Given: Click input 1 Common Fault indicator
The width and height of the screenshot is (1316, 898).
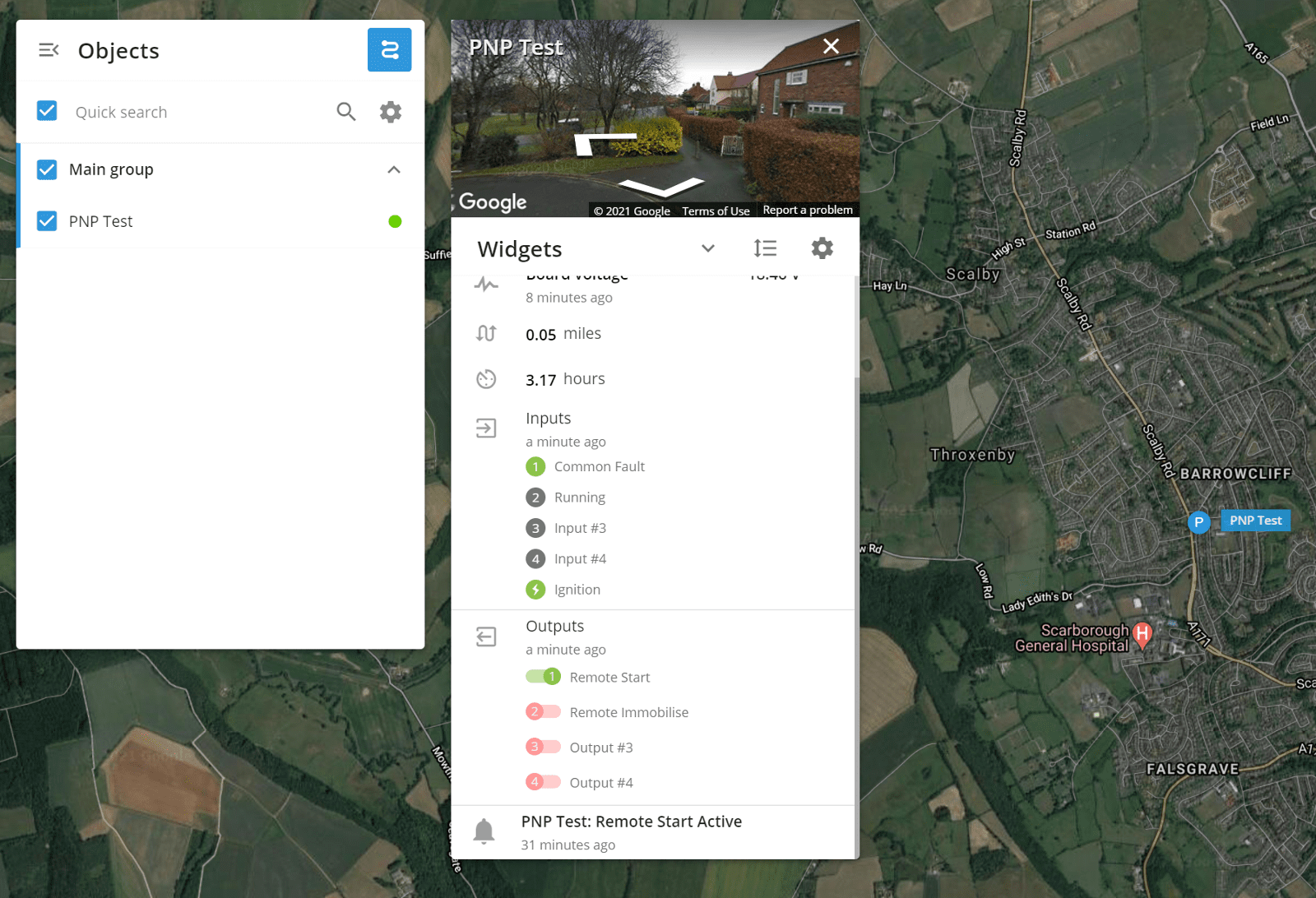Looking at the screenshot, I should tap(535, 467).
